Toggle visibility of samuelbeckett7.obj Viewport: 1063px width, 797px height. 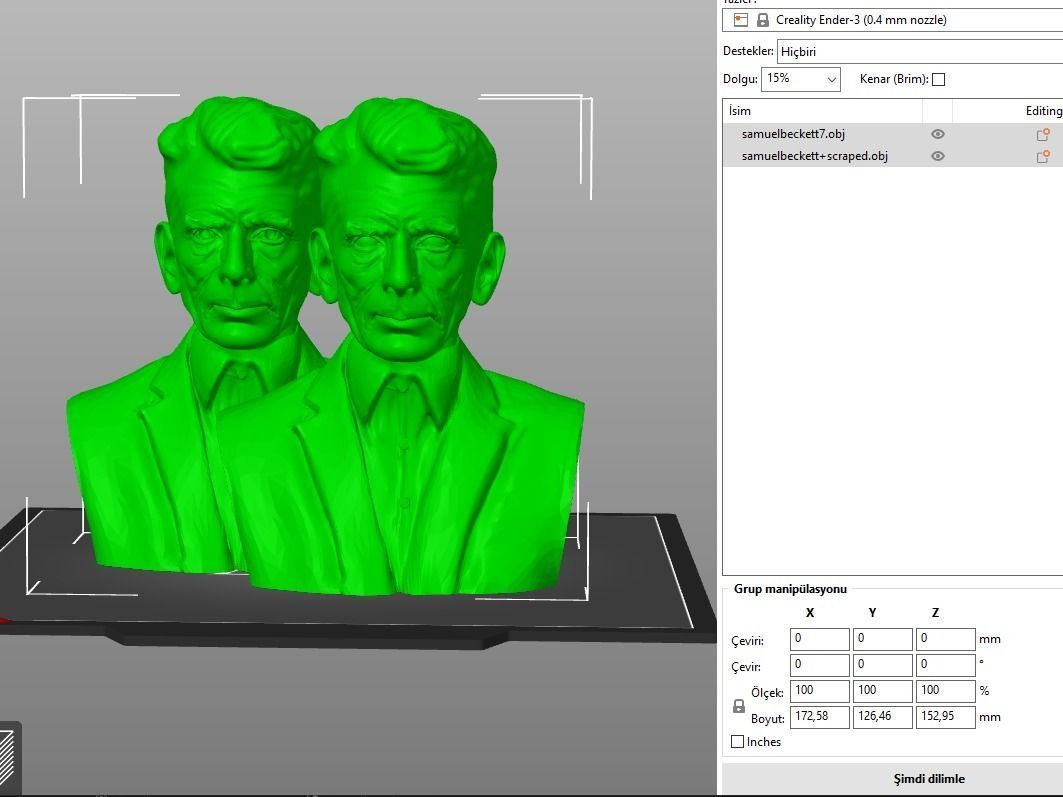click(x=938, y=134)
